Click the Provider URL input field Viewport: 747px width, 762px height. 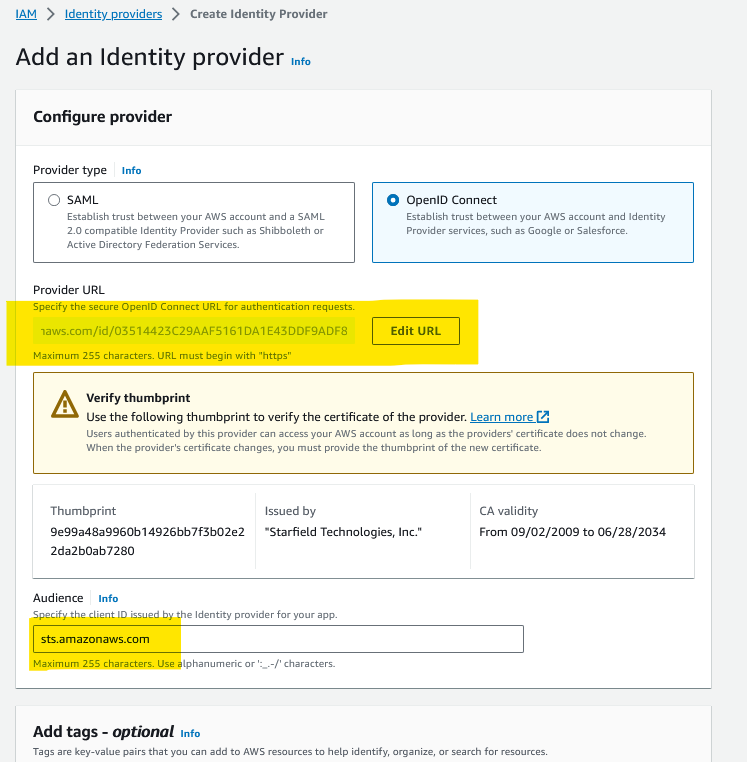pos(194,331)
